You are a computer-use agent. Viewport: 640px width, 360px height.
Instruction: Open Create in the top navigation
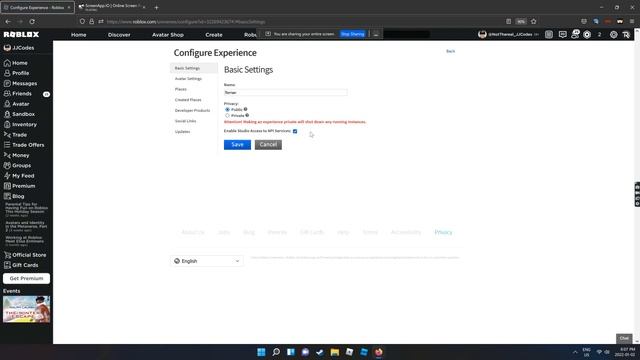coord(214,35)
